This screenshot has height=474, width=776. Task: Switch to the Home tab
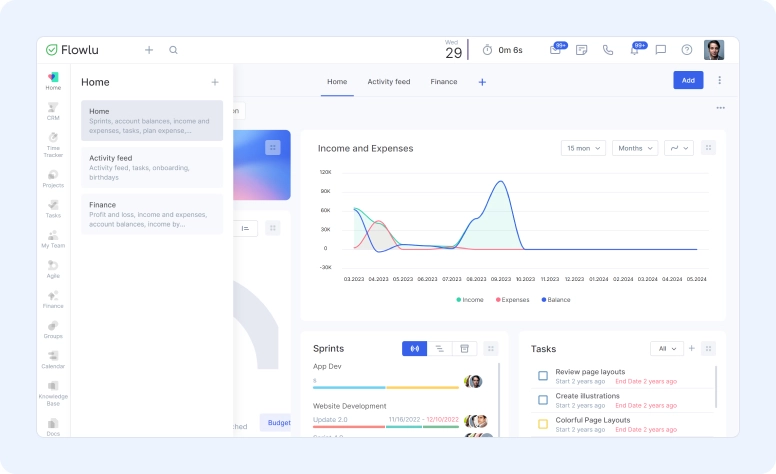pyautogui.click(x=337, y=82)
